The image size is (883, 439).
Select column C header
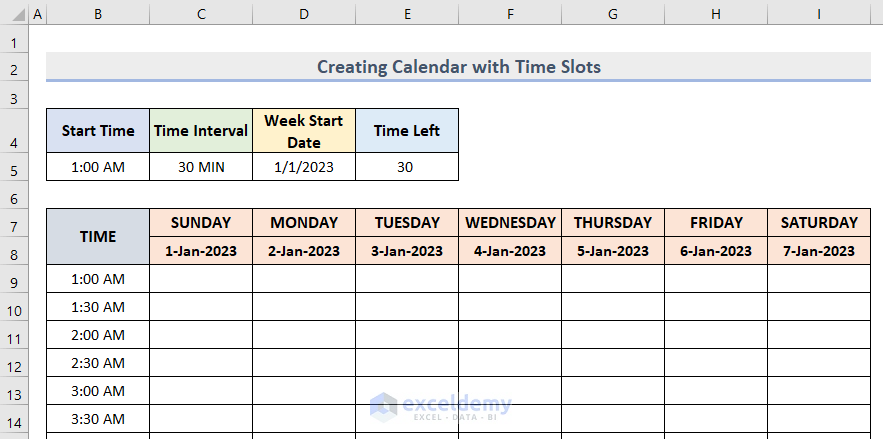(201, 15)
